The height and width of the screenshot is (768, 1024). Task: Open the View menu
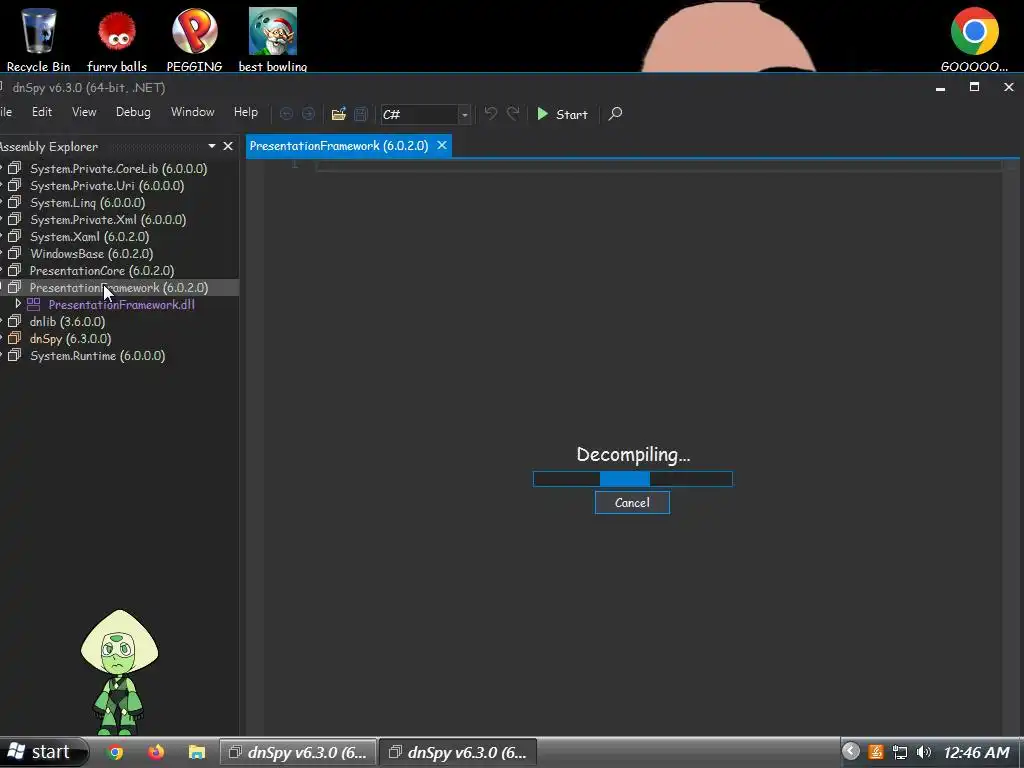tap(84, 112)
